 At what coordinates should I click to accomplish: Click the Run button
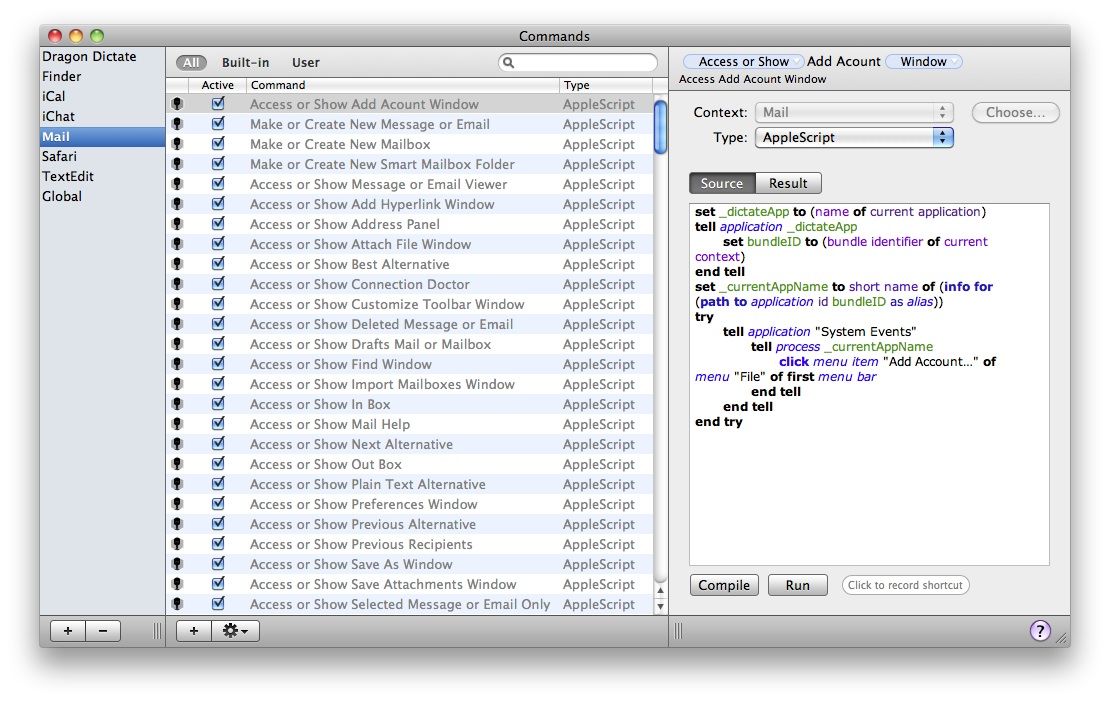[x=798, y=585]
